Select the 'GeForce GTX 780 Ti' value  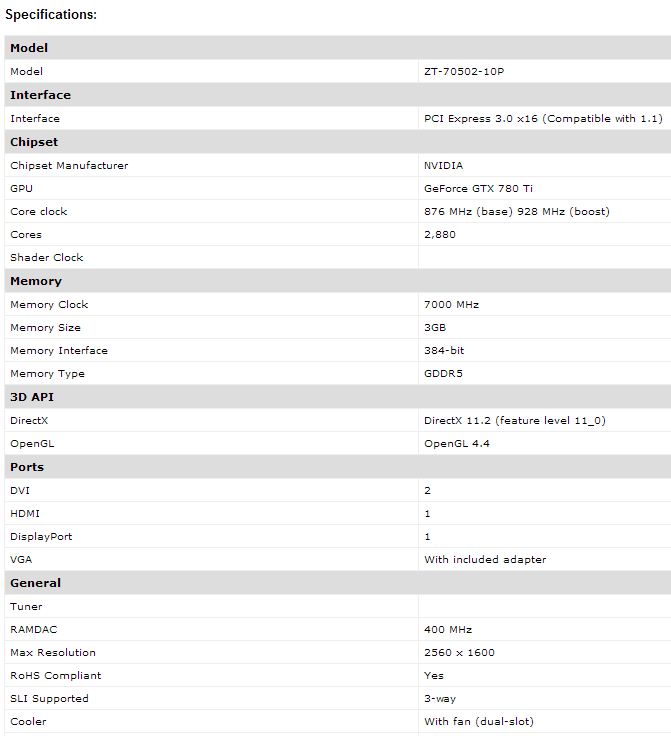pos(478,188)
